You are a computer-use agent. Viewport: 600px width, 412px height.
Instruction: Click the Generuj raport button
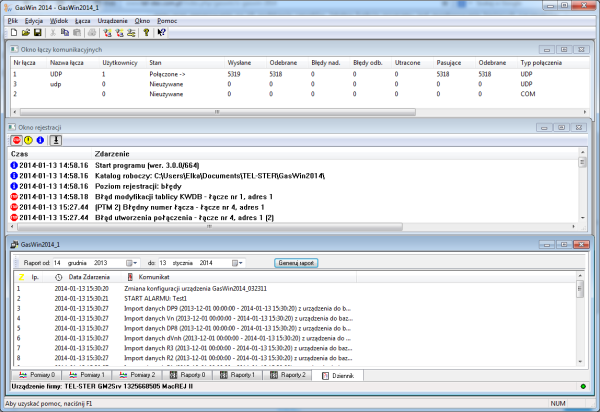click(297, 262)
